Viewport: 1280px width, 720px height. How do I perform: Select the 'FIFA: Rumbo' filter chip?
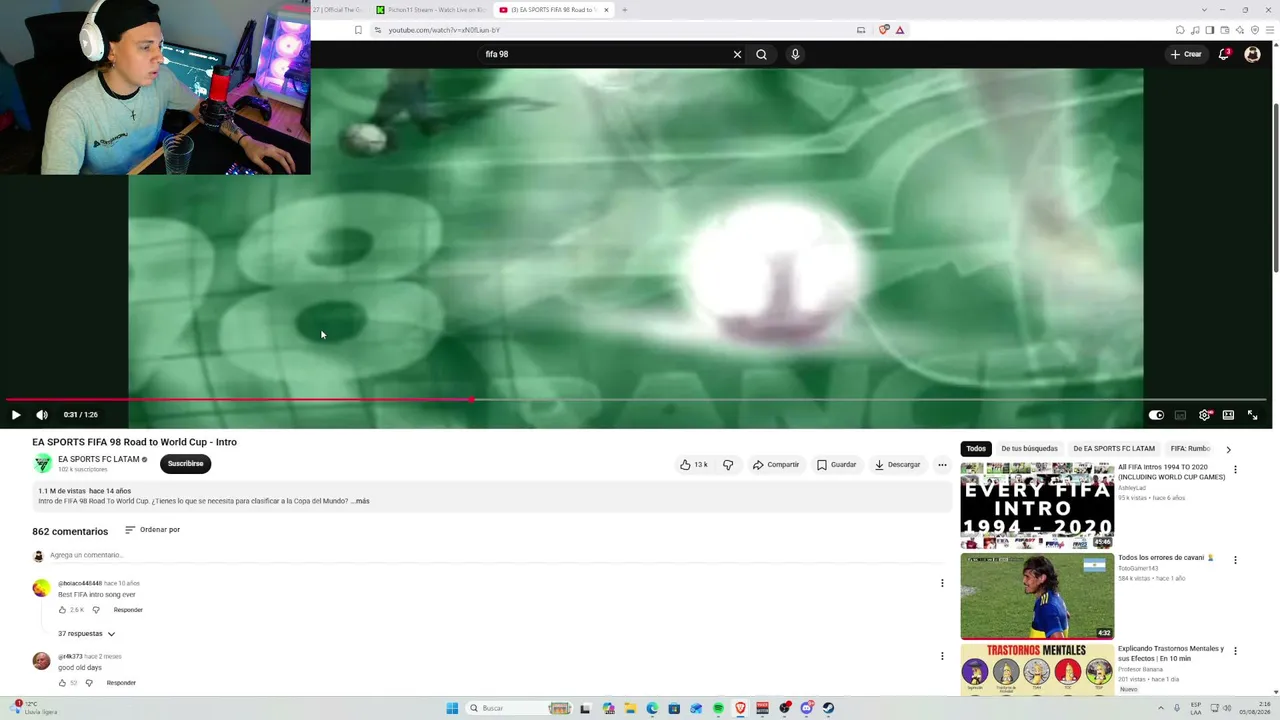pyautogui.click(x=1190, y=449)
